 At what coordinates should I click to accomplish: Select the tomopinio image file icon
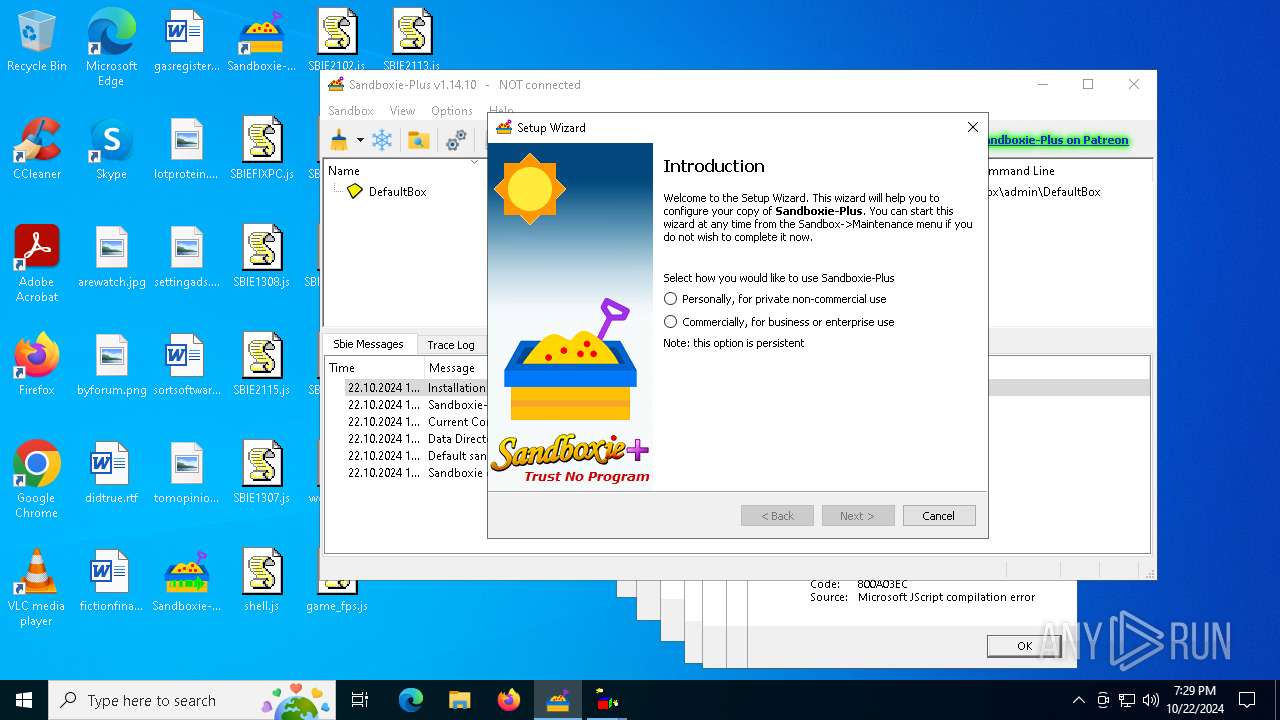click(186, 473)
